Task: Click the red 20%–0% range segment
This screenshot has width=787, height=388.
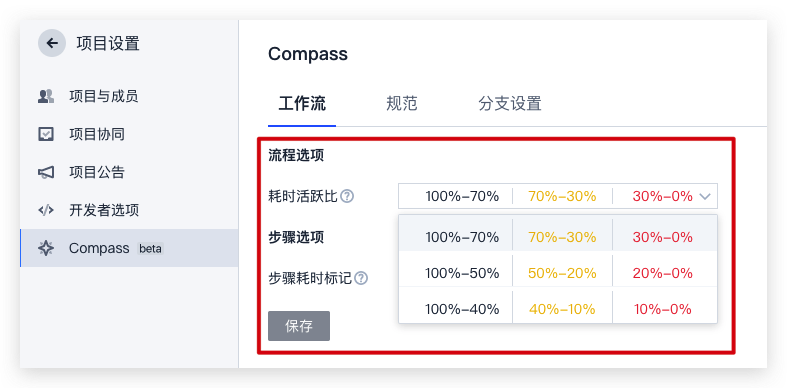Action: pyautogui.click(x=663, y=273)
